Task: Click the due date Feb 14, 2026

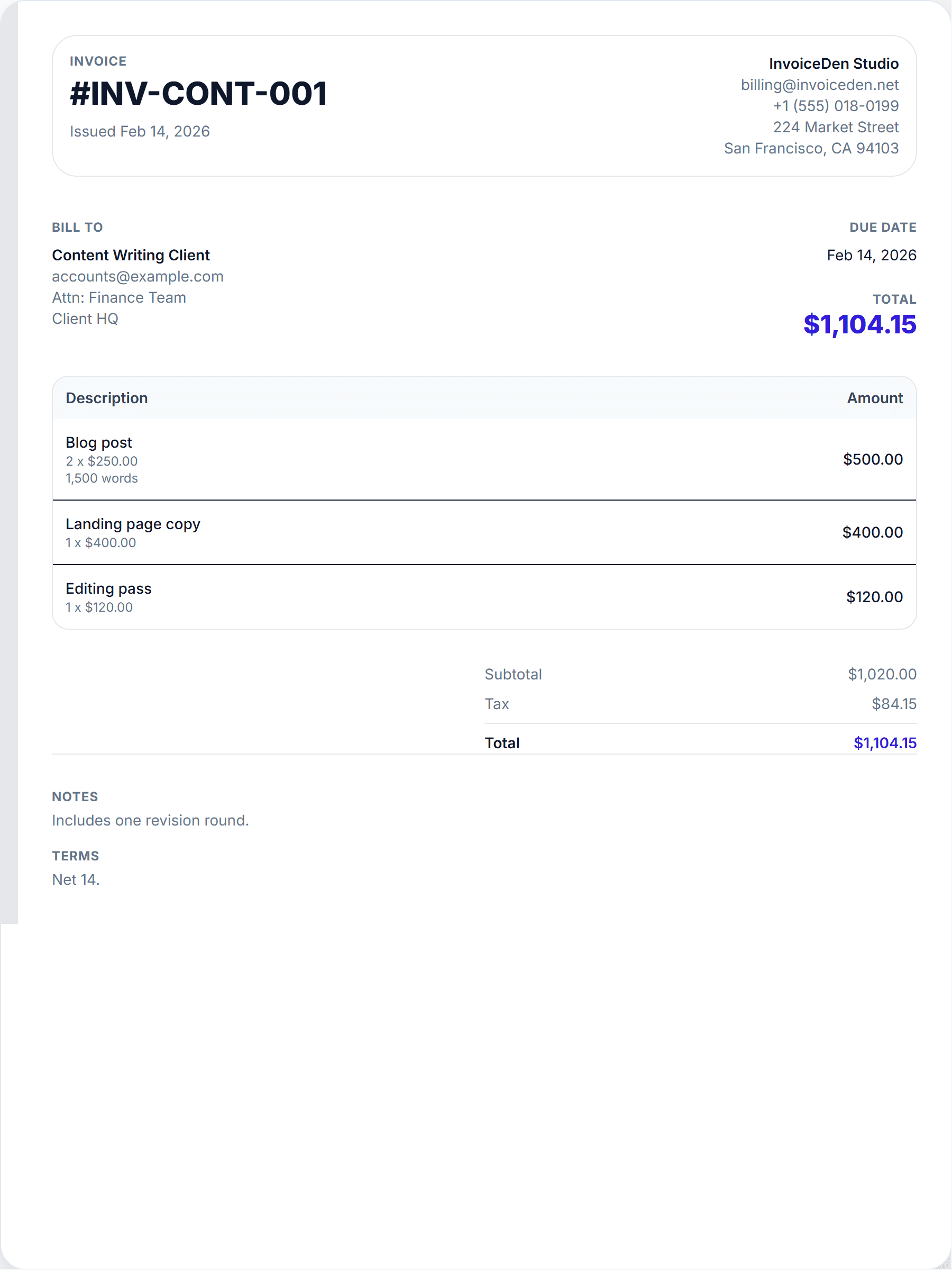Action: coord(871,255)
